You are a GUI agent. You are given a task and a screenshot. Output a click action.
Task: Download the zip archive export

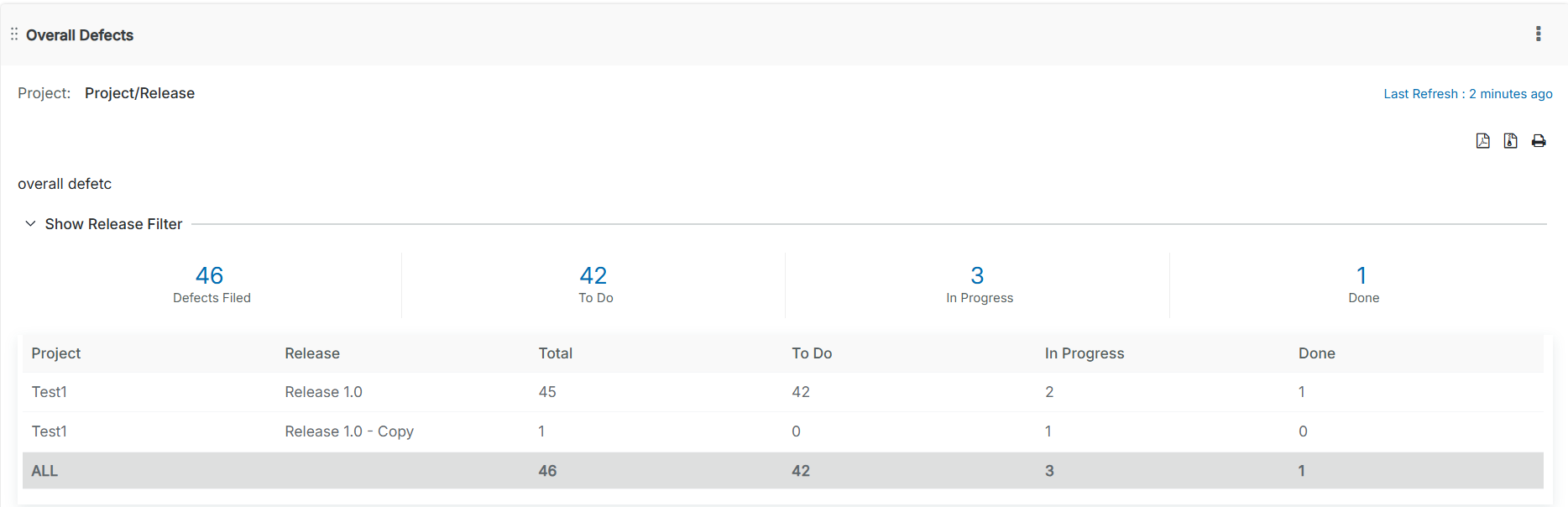click(1510, 141)
